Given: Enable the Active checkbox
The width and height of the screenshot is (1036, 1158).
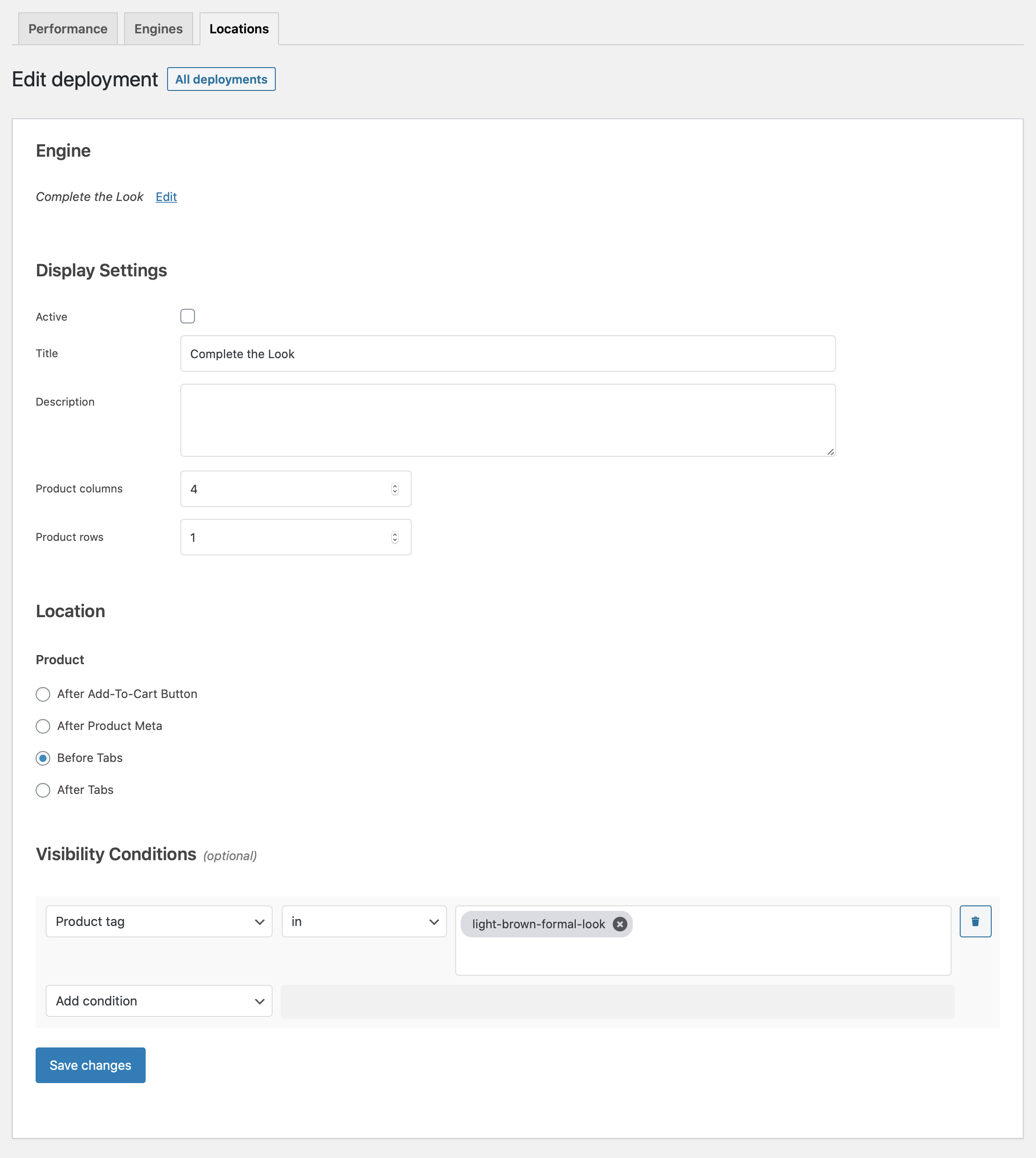Looking at the screenshot, I should 187,316.
